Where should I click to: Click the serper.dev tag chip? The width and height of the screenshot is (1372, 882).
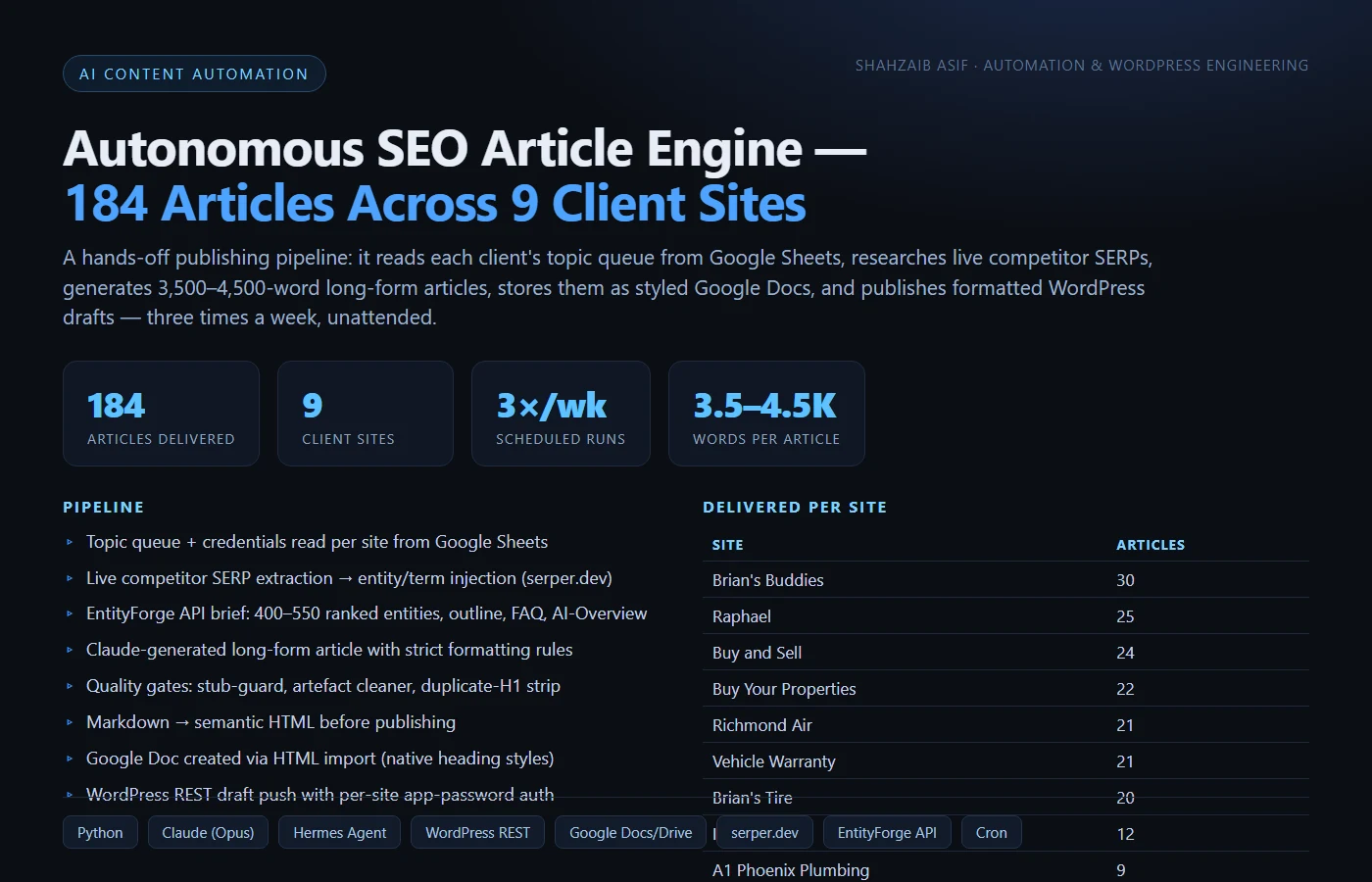tap(764, 832)
